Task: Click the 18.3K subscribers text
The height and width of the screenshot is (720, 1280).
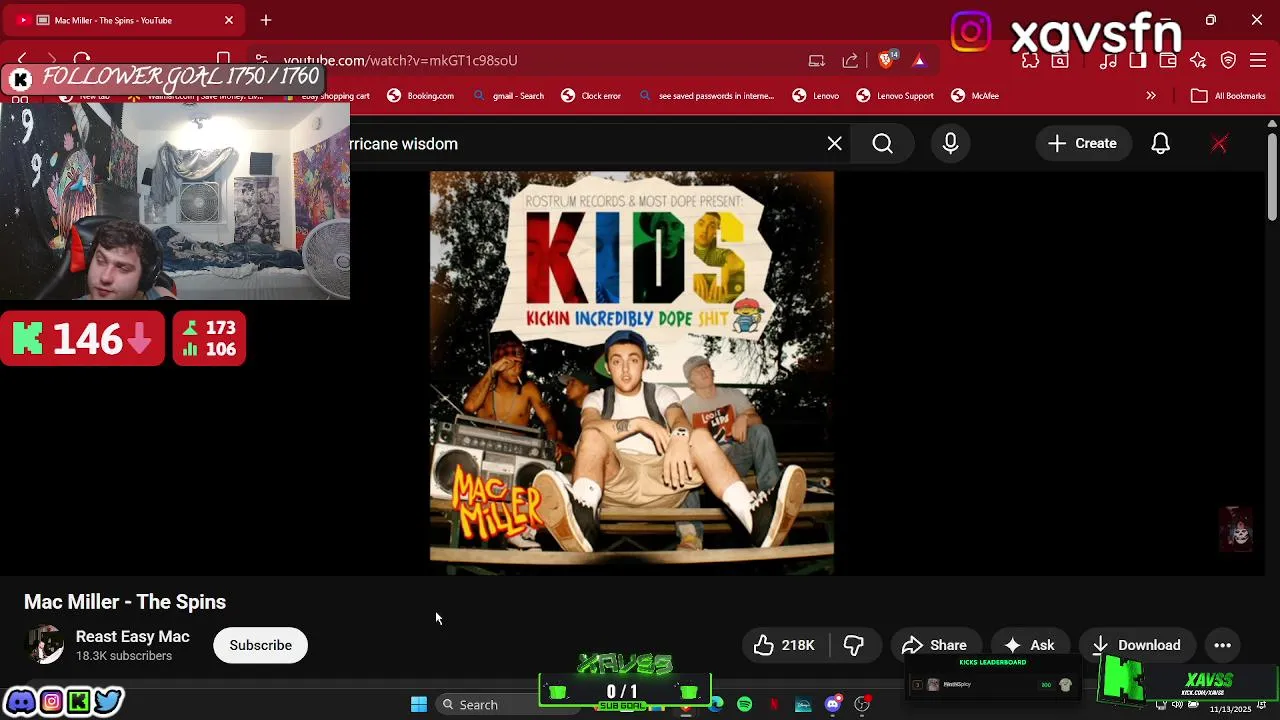Action: click(124, 656)
